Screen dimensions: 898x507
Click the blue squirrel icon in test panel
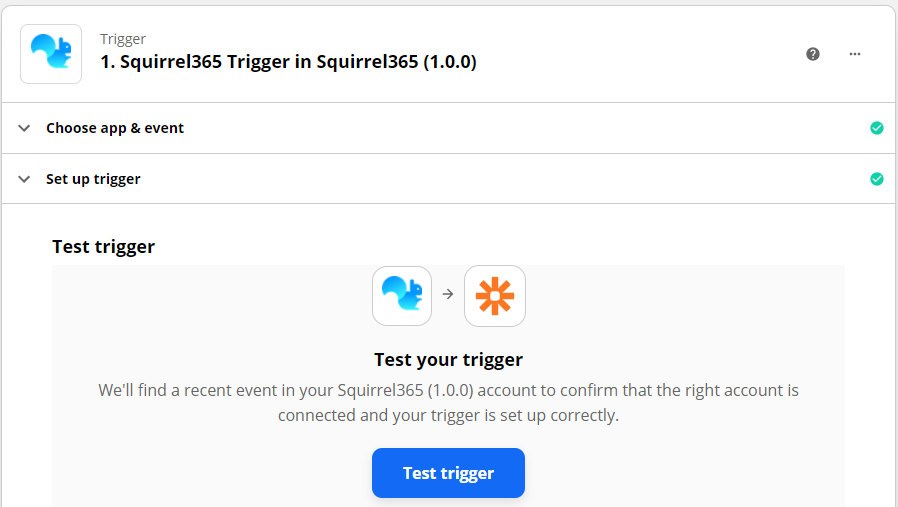click(x=402, y=296)
